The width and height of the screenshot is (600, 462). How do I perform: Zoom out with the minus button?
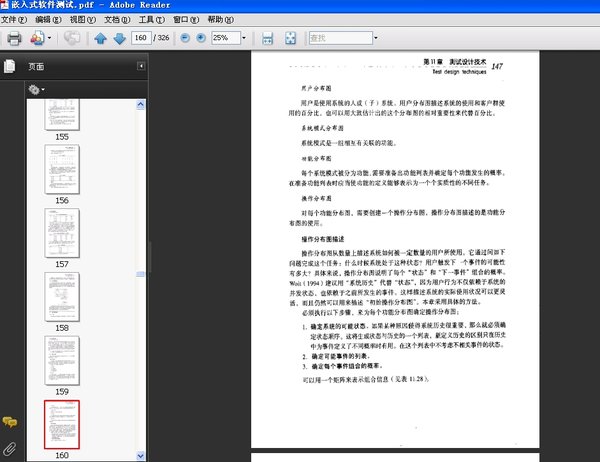coord(185,38)
